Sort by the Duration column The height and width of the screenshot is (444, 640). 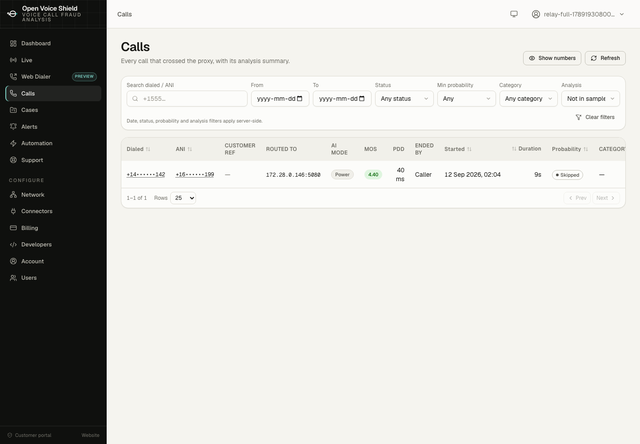click(x=527, y=149)
